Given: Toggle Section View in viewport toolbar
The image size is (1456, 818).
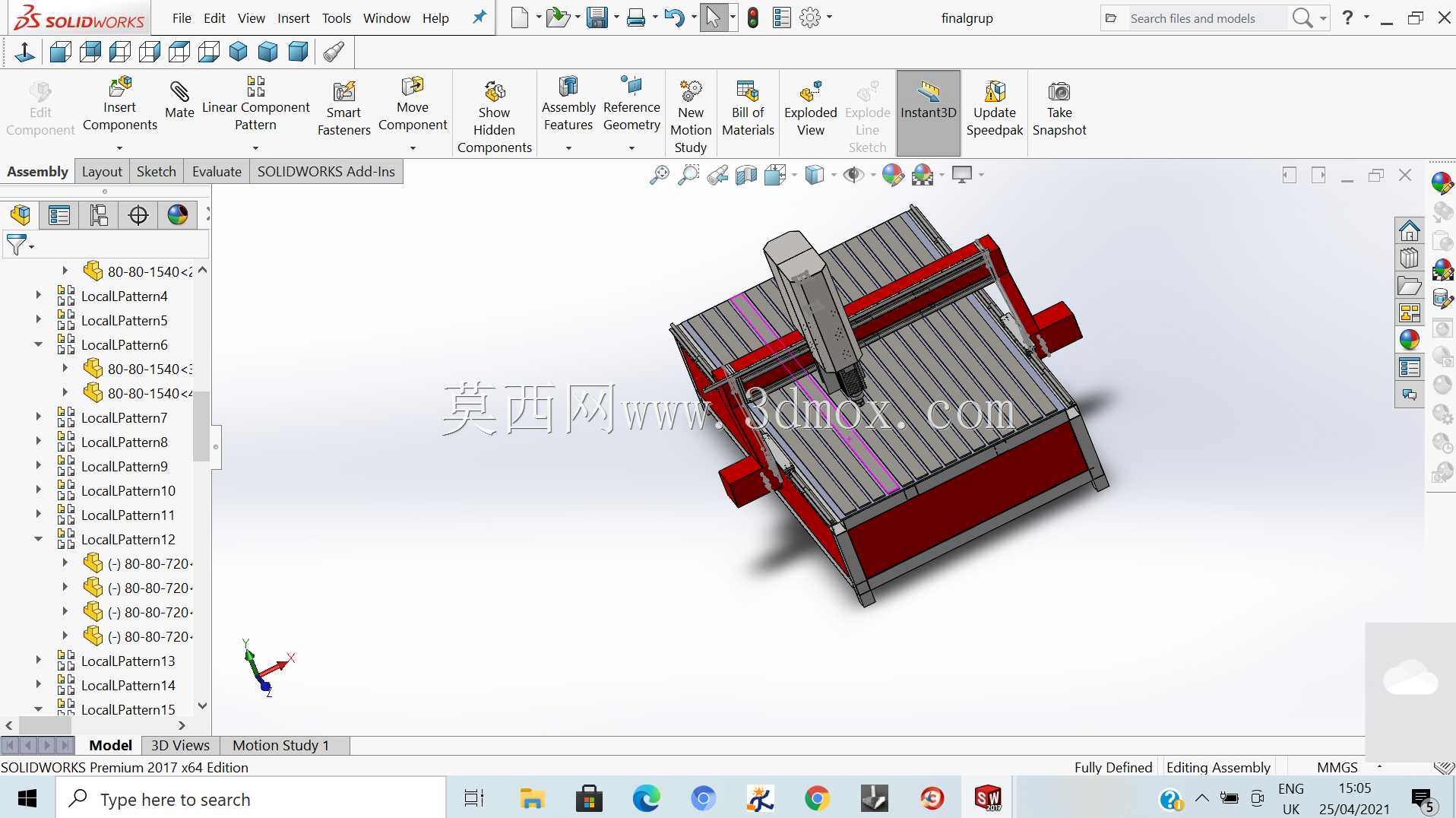Looking at the screenshot, I should [746, 176].
